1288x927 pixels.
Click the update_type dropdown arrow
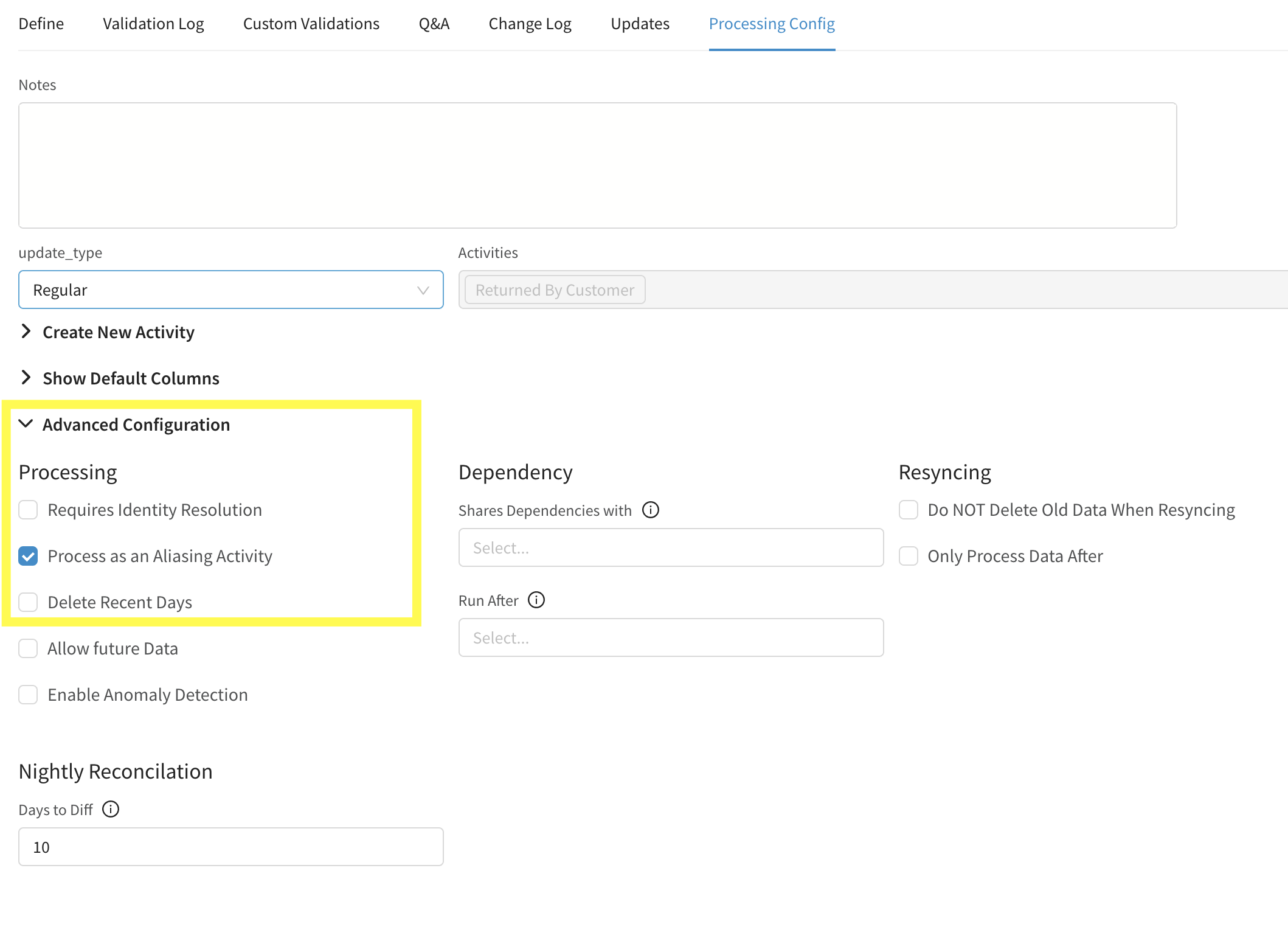pos(423,290)
